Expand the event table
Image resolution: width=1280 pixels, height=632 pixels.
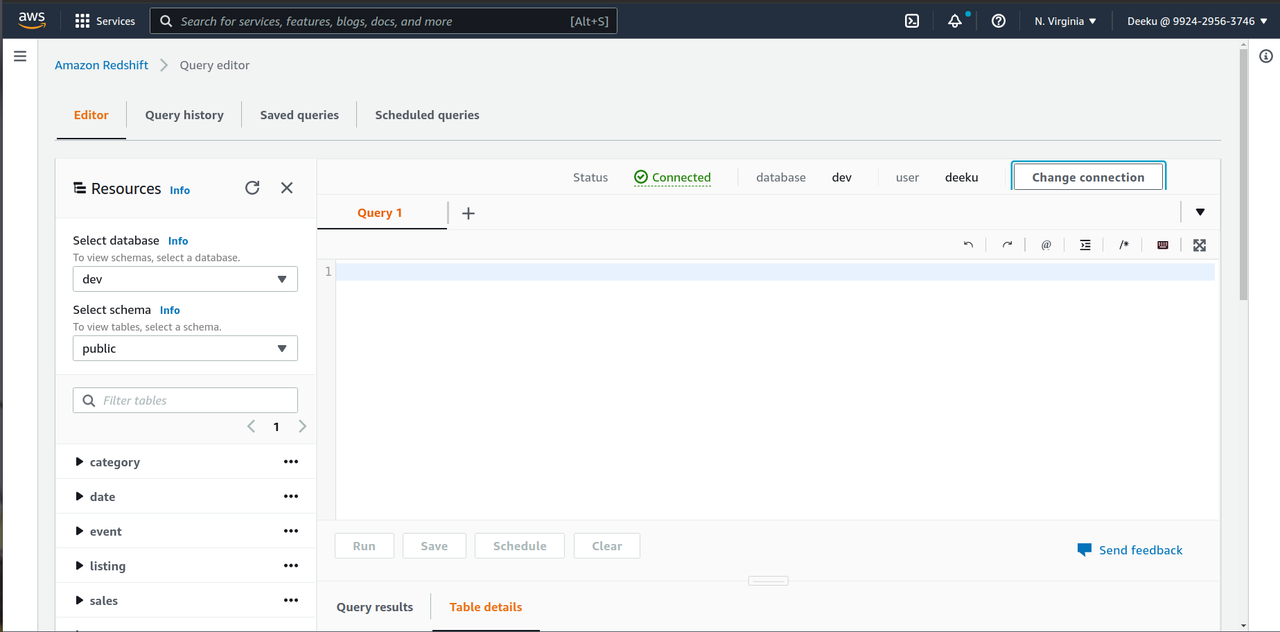point(80,531)
